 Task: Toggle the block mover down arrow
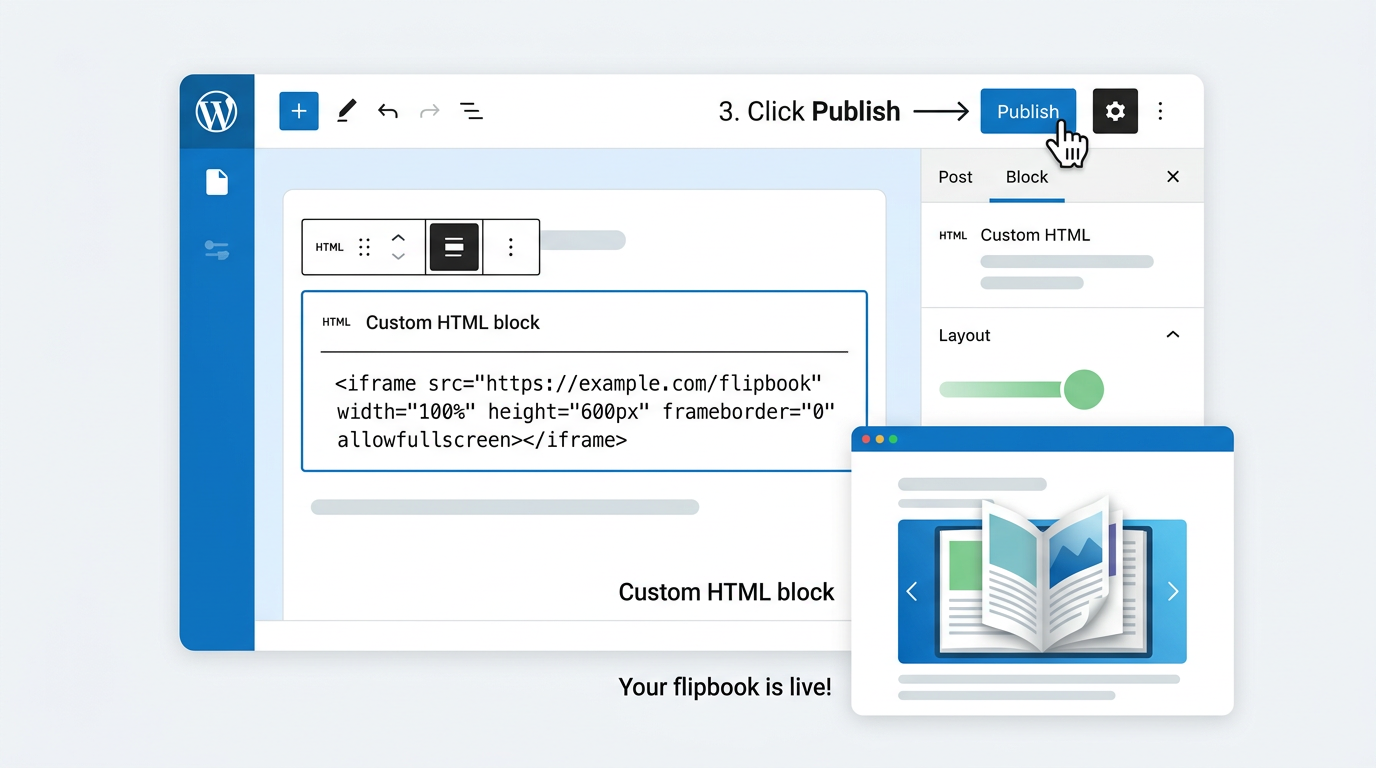(x=398, y=255)
